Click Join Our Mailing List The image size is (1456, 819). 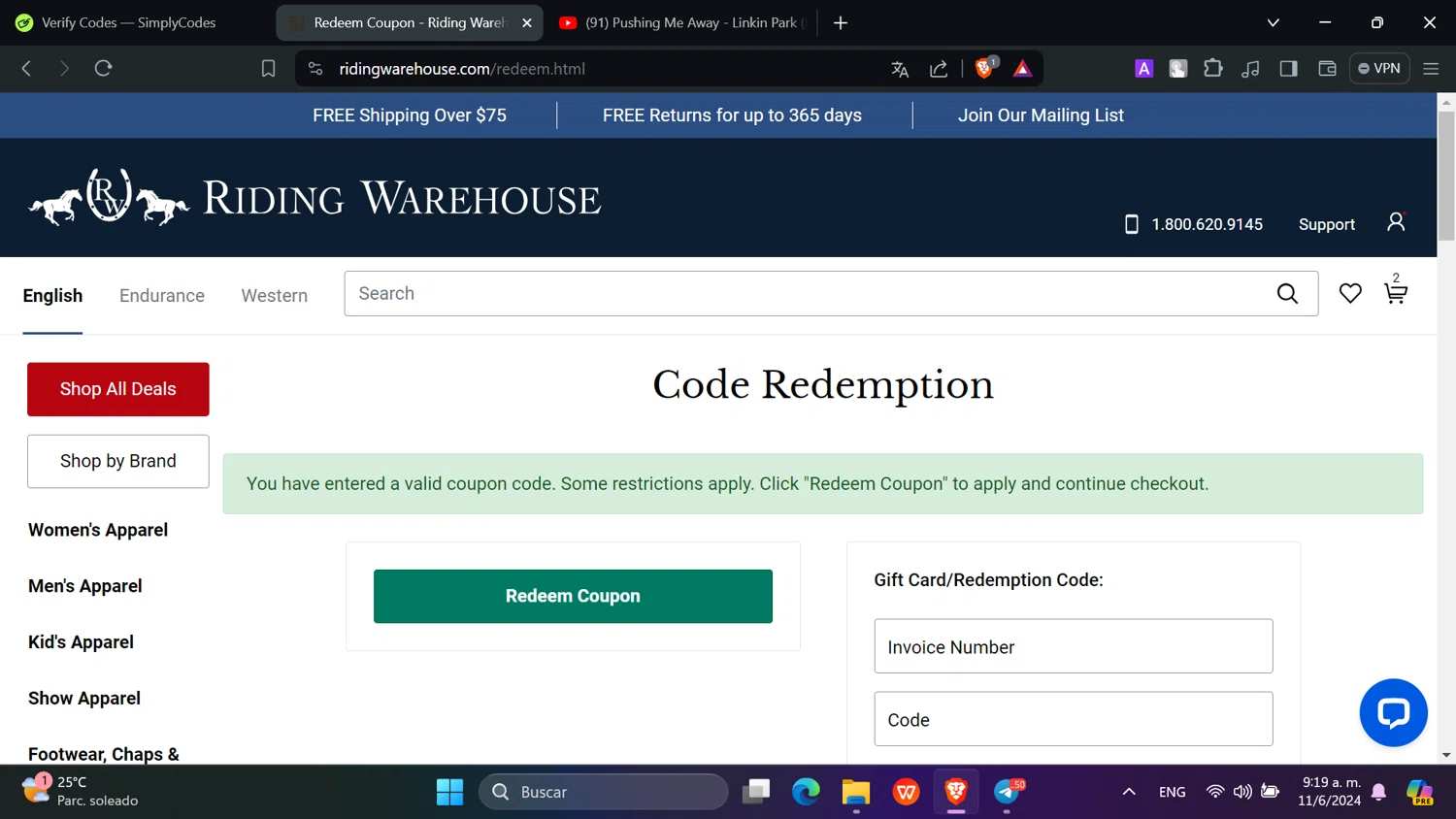tap(1041, 115)
